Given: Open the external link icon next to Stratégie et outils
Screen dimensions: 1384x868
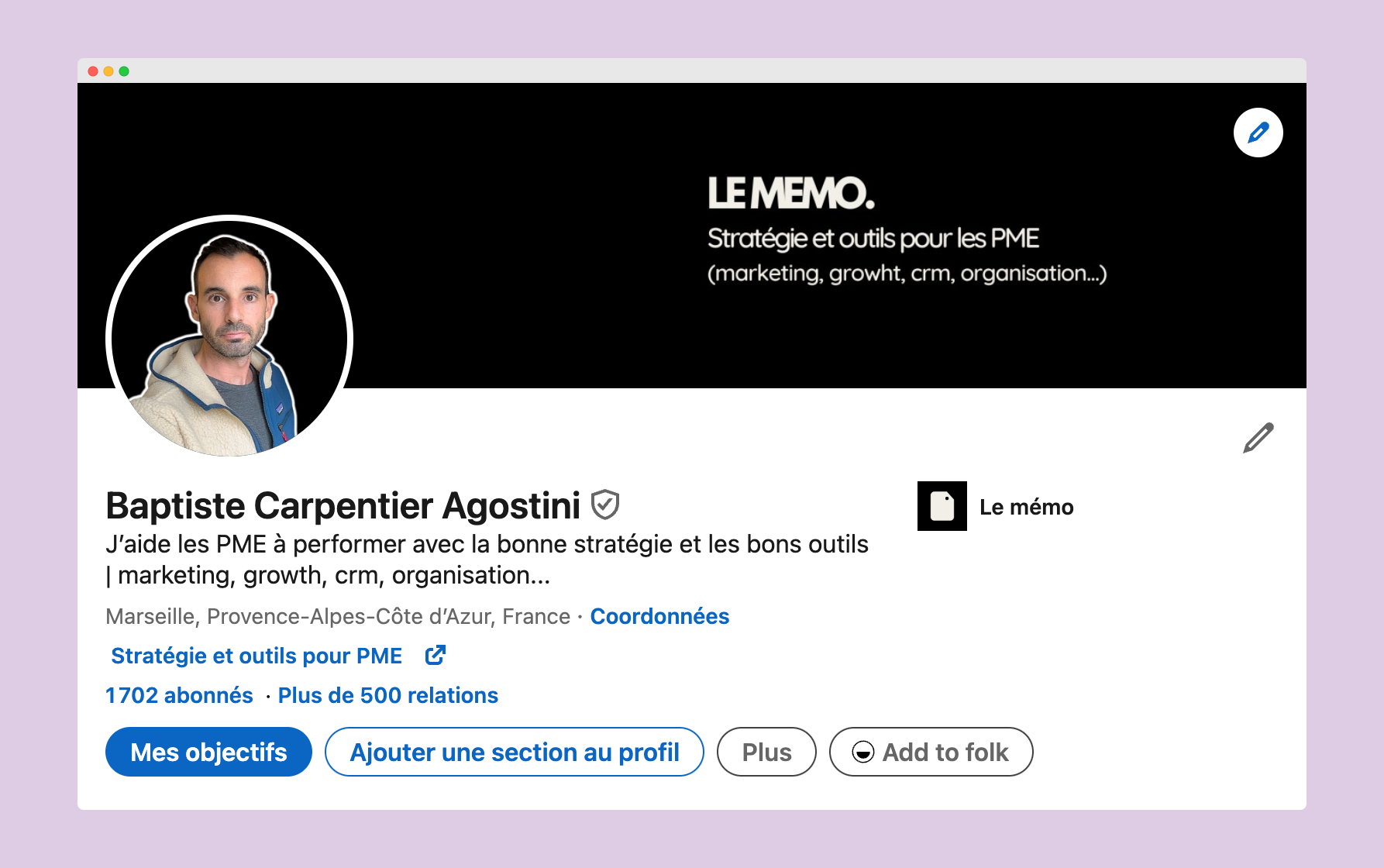Looking at the screenshot, I should pyautogui.click(x=436, y=656).
